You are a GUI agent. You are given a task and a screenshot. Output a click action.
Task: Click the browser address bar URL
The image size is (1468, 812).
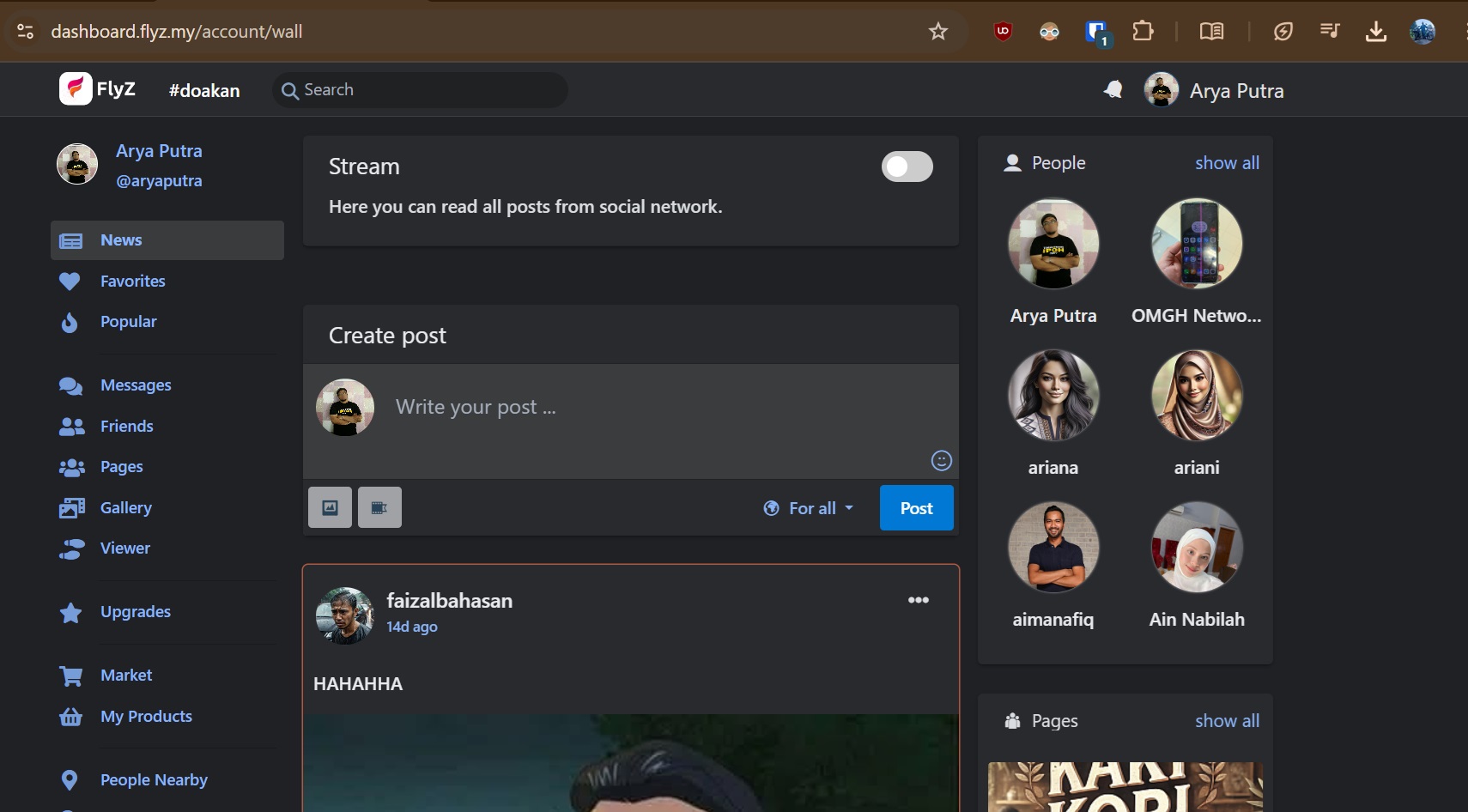point(177,32)
